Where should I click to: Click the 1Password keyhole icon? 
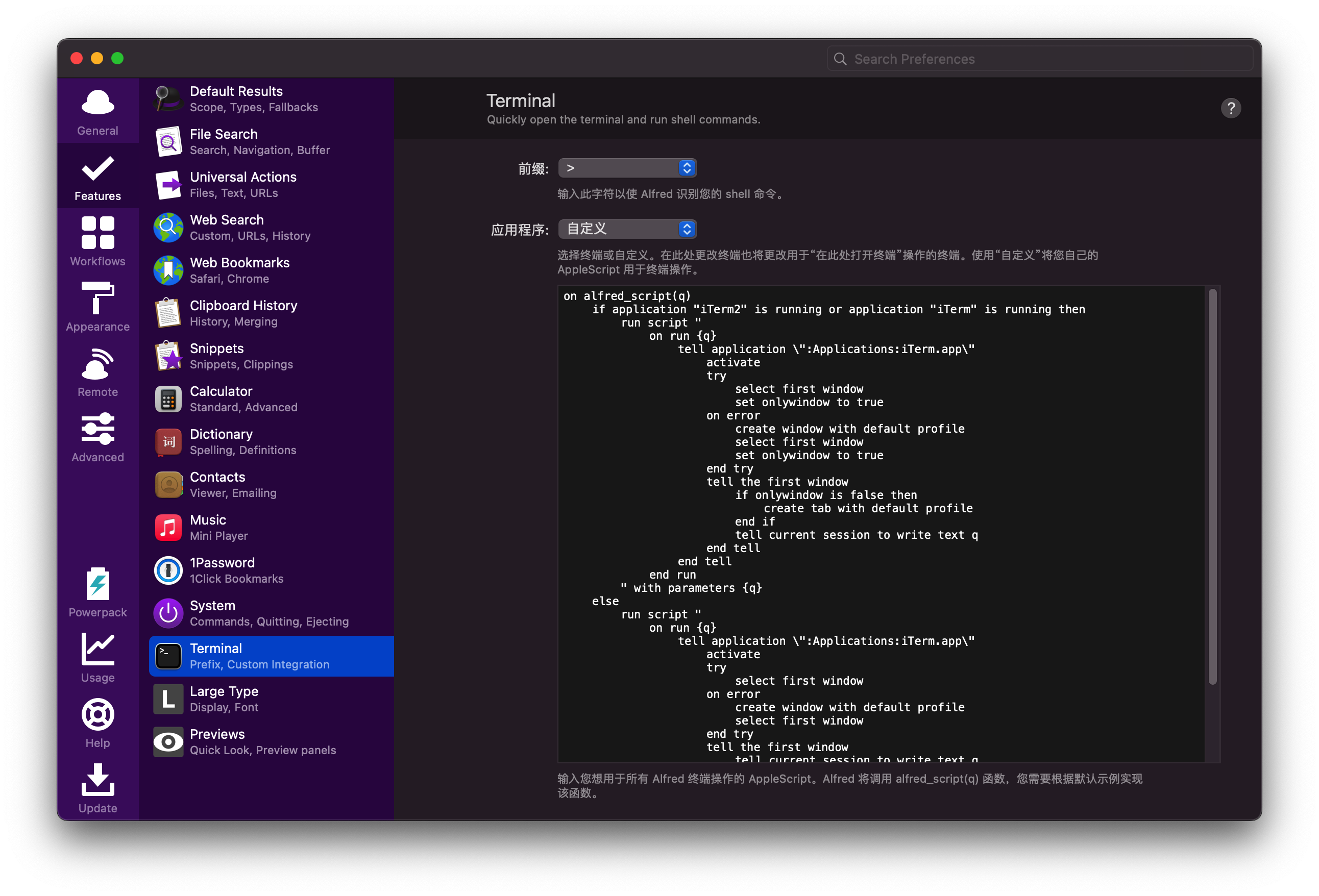coord(168,570)
